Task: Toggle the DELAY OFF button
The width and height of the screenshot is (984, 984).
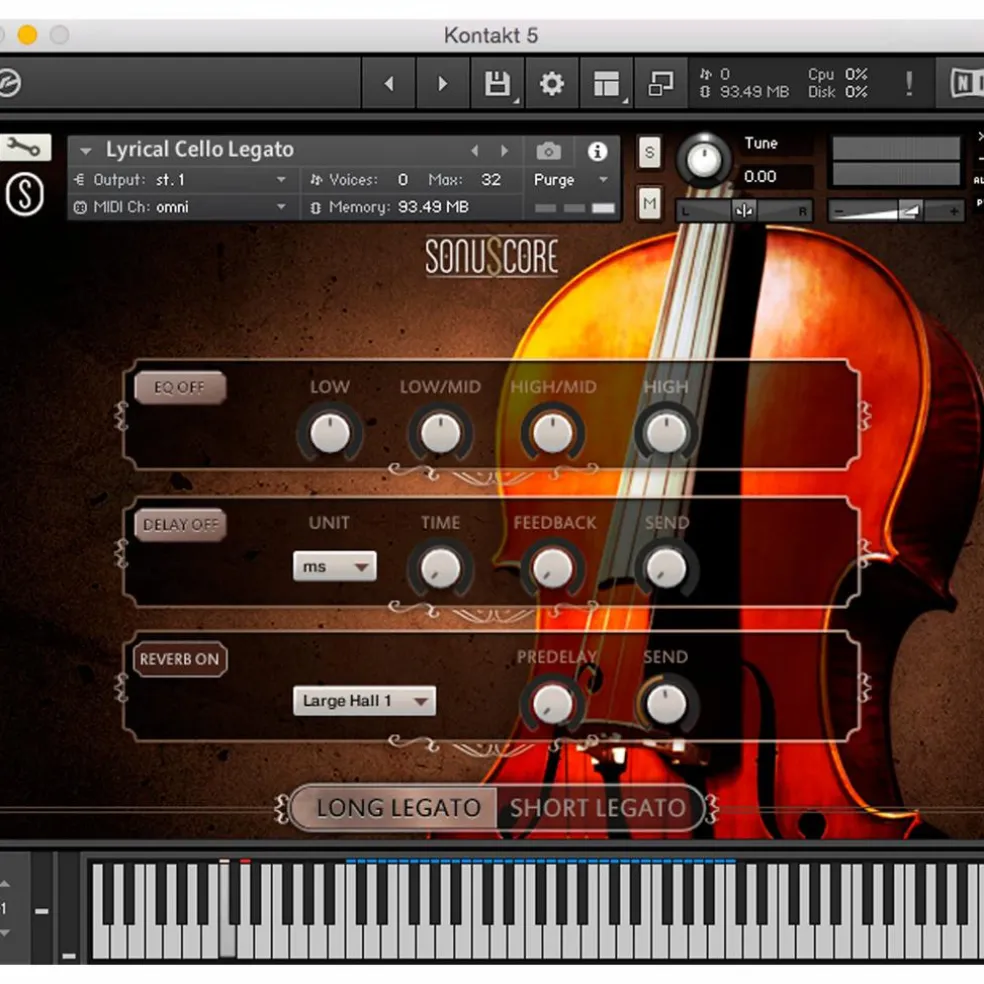Action: [180, 525]
